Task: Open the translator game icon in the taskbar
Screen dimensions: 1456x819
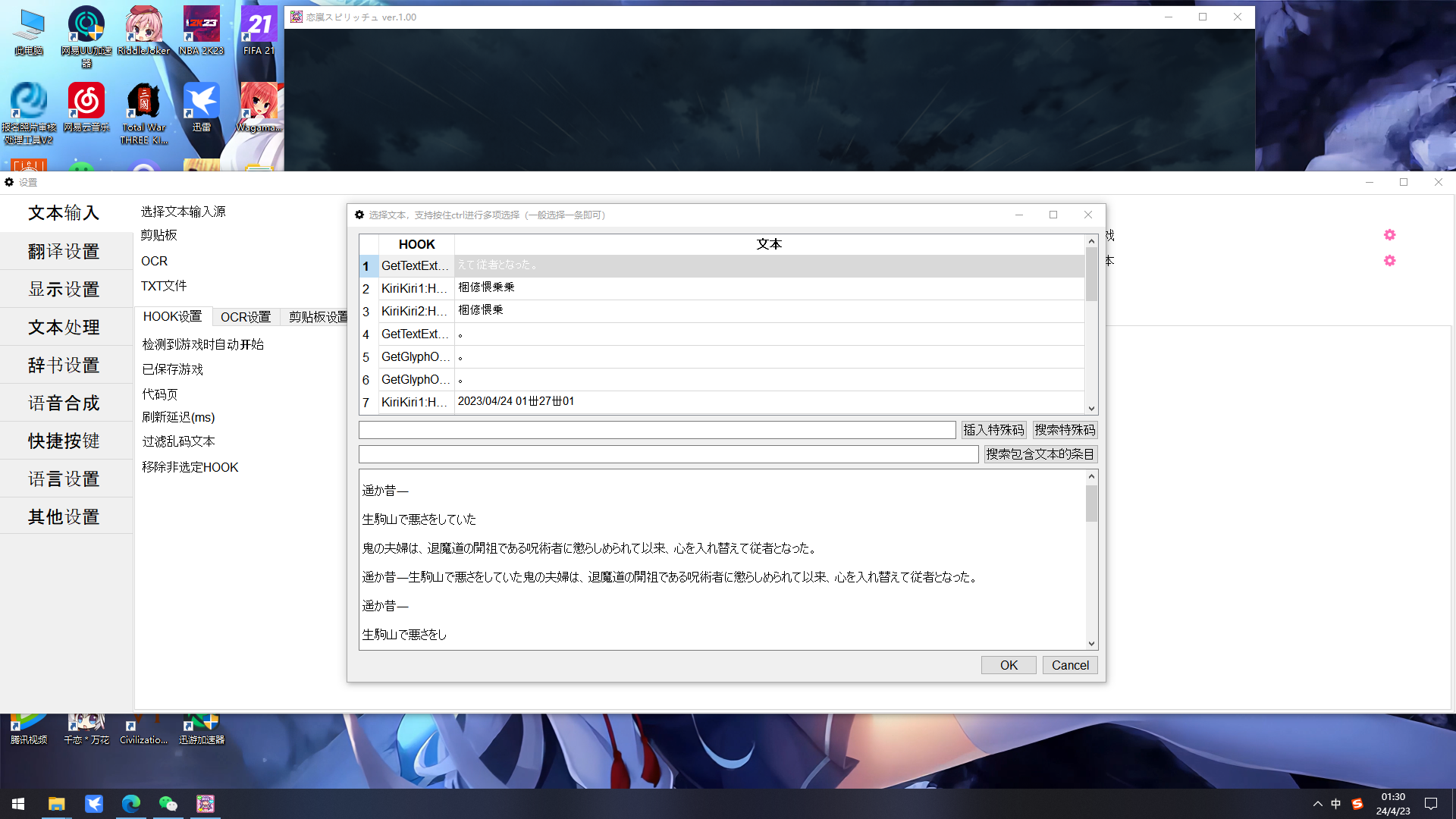Action: pos(205,803)
